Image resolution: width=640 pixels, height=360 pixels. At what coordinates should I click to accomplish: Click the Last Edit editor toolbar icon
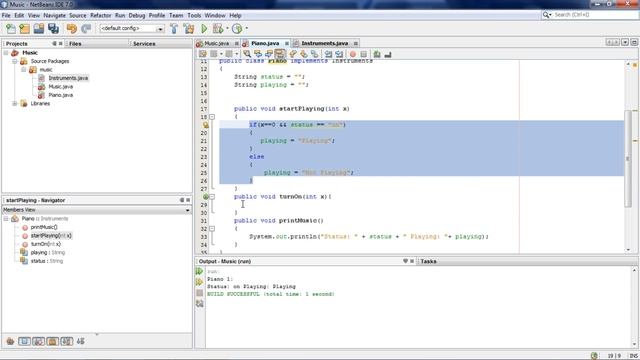coord(203,54)
